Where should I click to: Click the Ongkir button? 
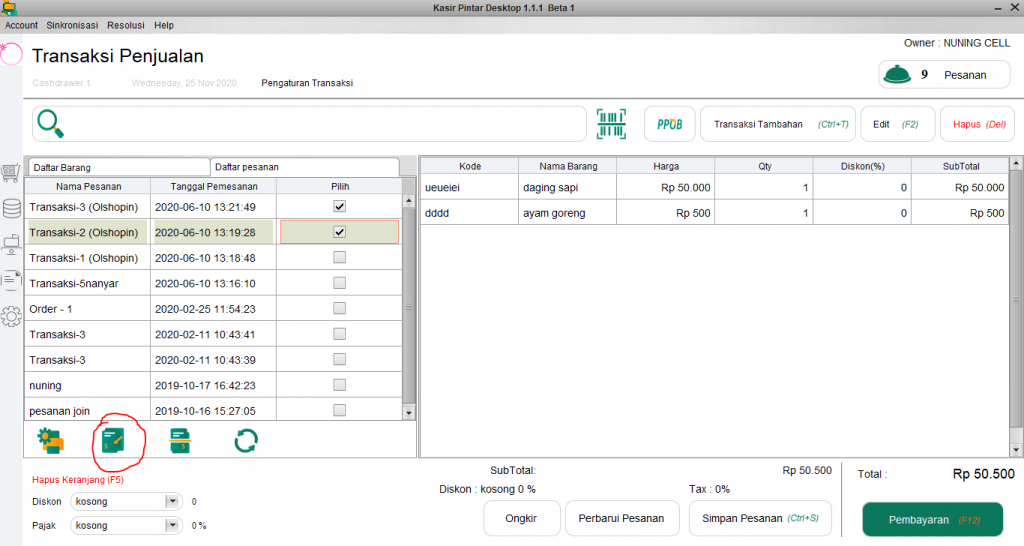point(521,518)
